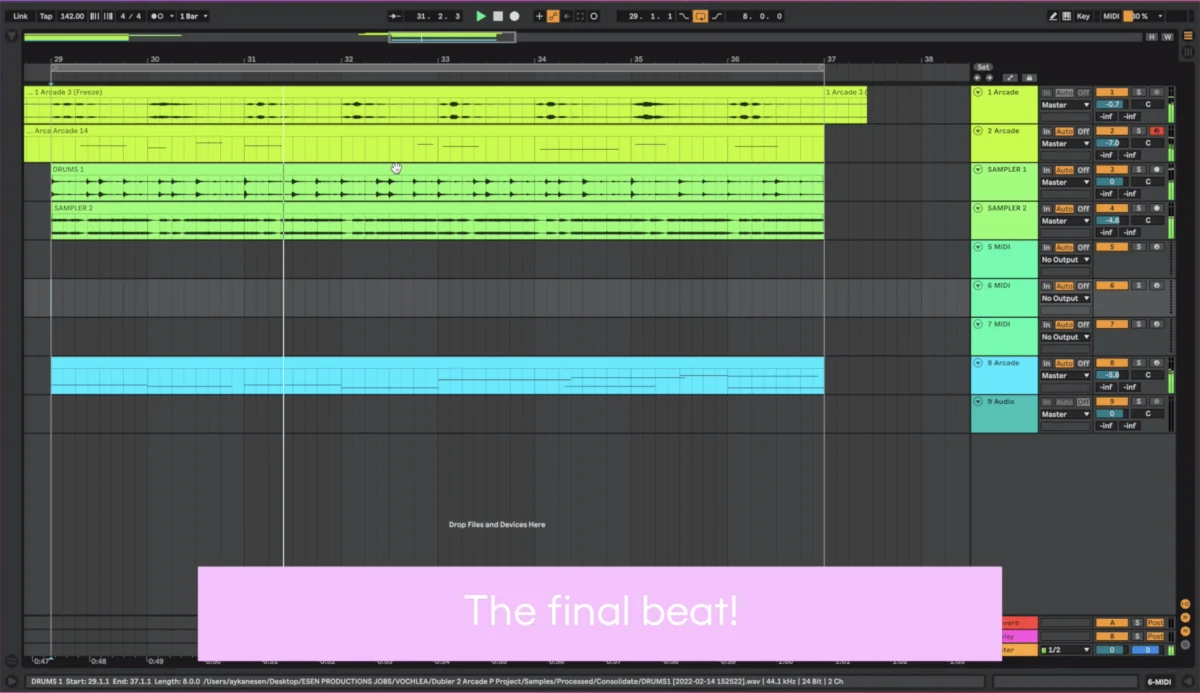This screenshot has width=1200, height=693.
Task: Unfold toggle for 5 MIDI track
Action: coord(978,247)
